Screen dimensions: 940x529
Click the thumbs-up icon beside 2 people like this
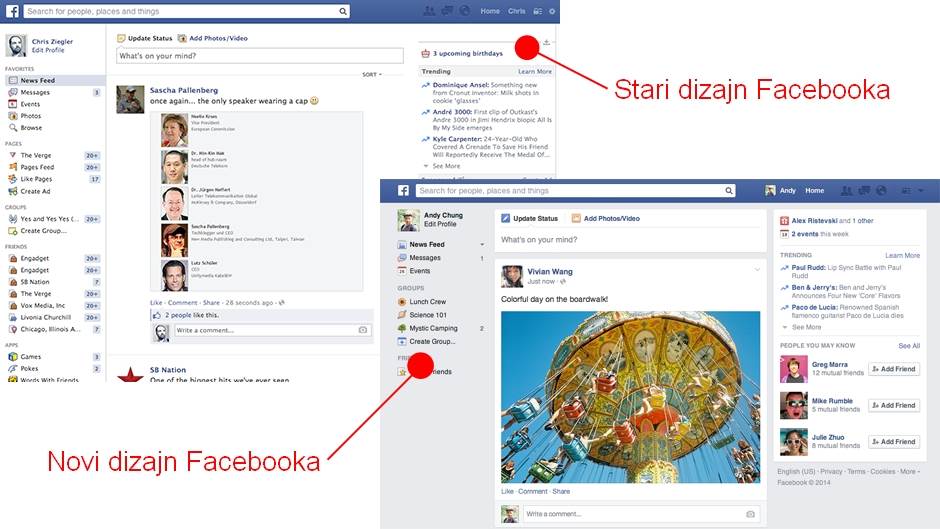(157, 314)
